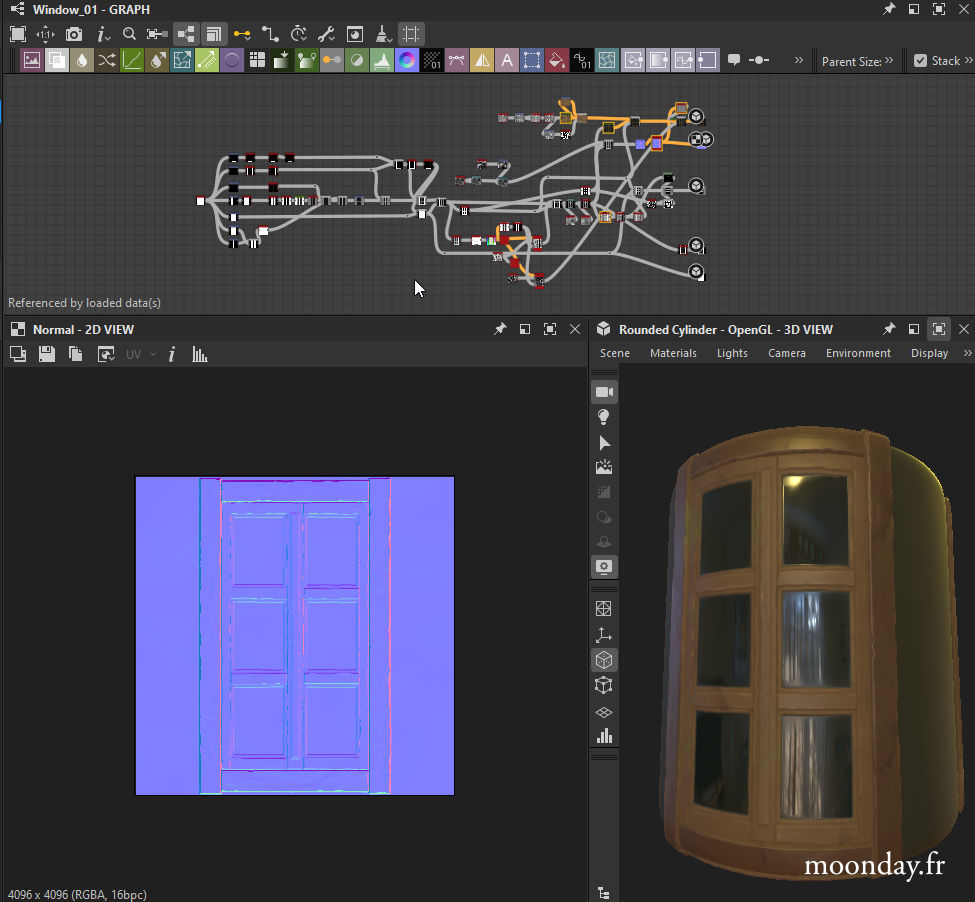Toggle the video camera button in 3D view
This screenshot has width=975, height=902.
click(604, 391)
